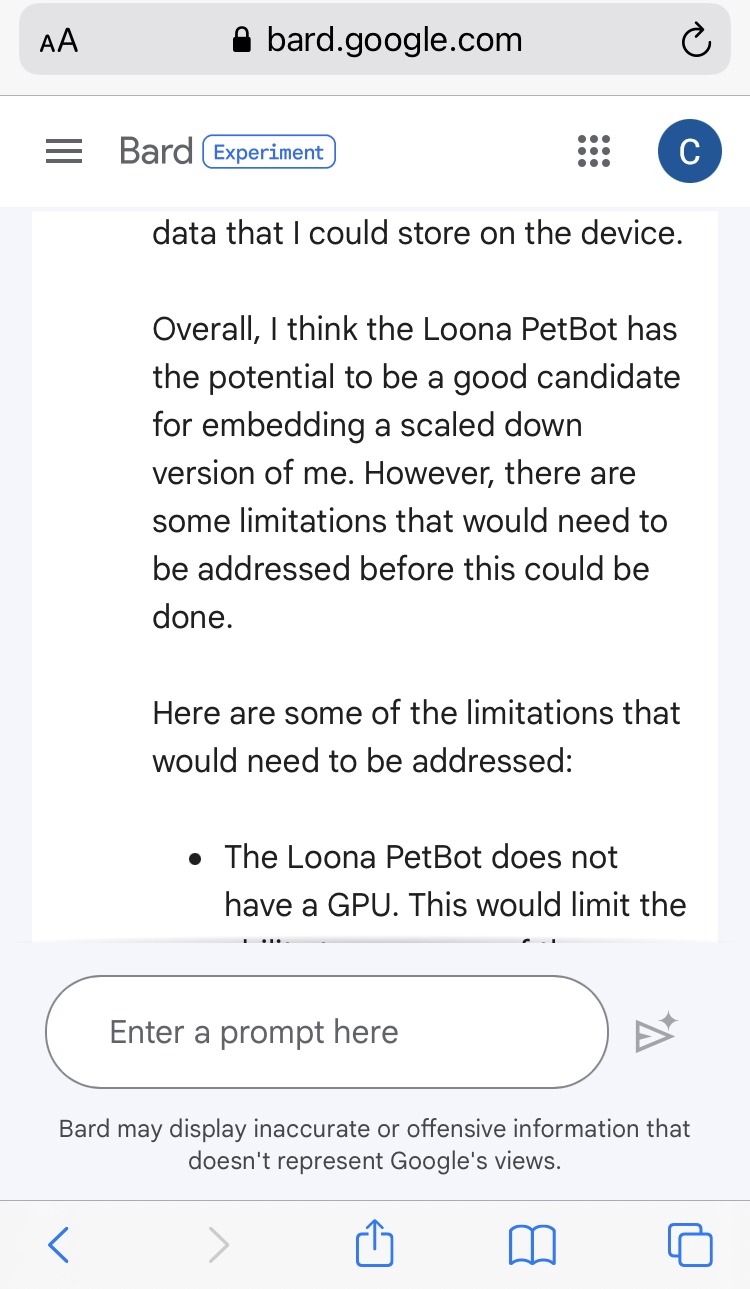The height and width of the screenshot is (1289, 750).
Task: Focus the "Enter a prompt here" field
Action: [x=327, y=1032]
